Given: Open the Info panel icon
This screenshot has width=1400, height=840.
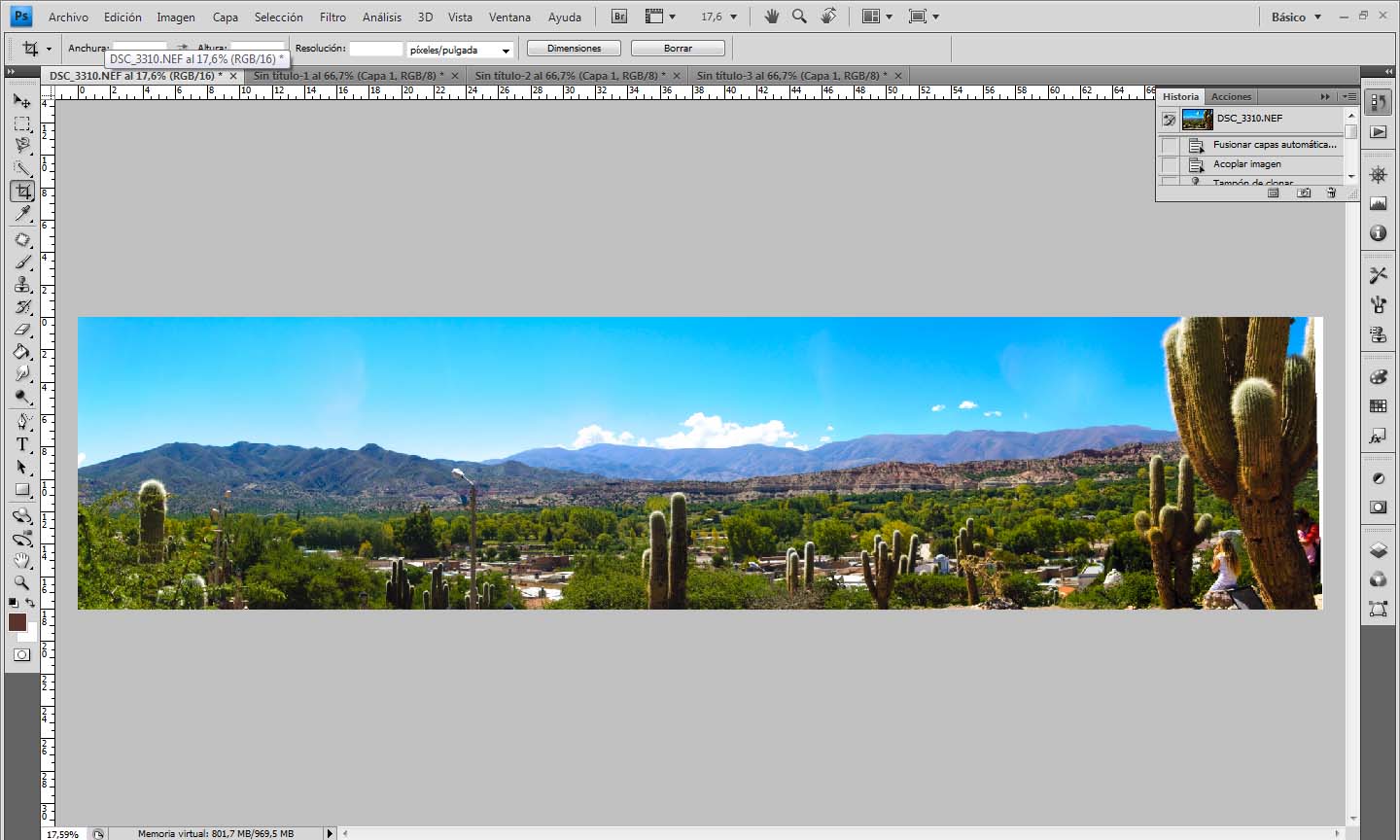Looking at the screenshot, I should (1378, 233).
